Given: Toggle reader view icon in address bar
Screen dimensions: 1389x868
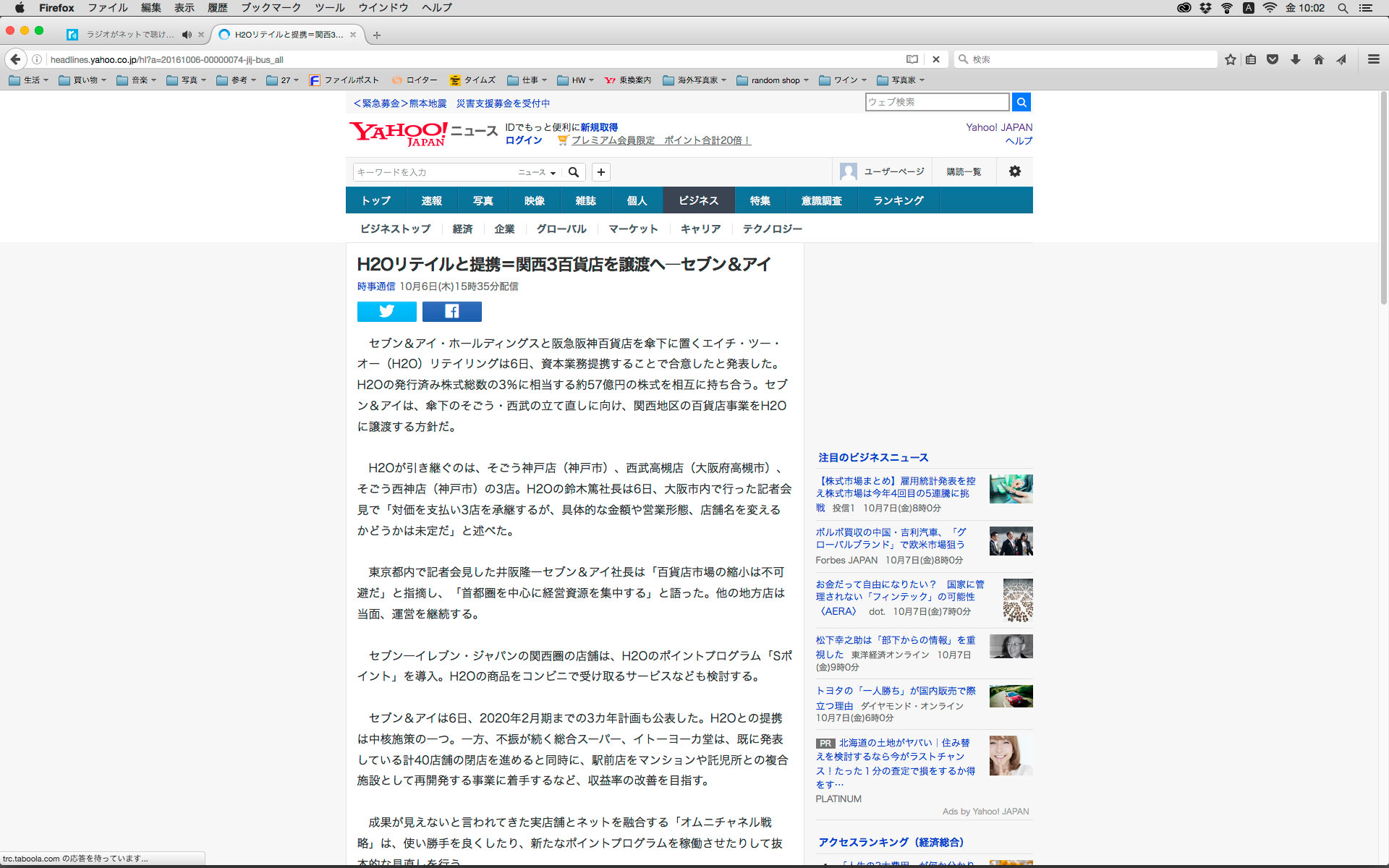Looking at the screenshot, I should coord(912,59).
